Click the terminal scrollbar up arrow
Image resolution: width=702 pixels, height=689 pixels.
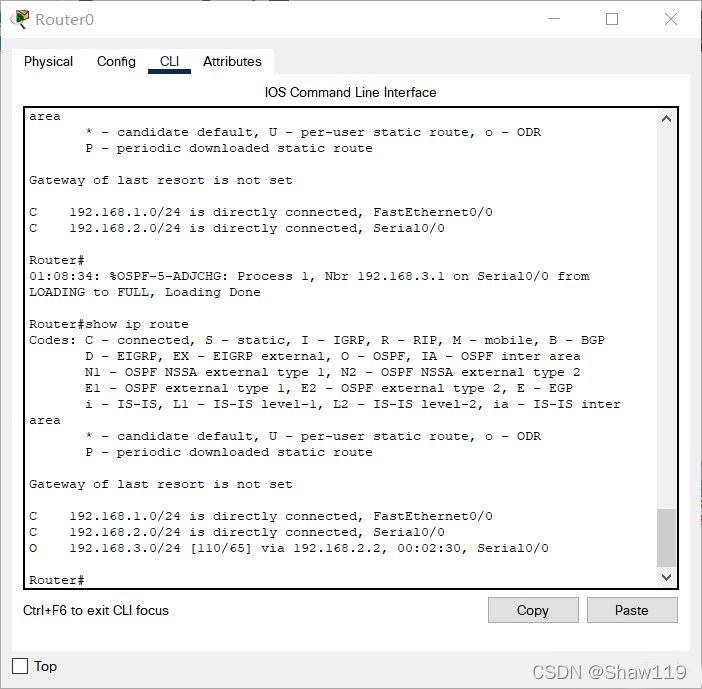pos(666,119)
